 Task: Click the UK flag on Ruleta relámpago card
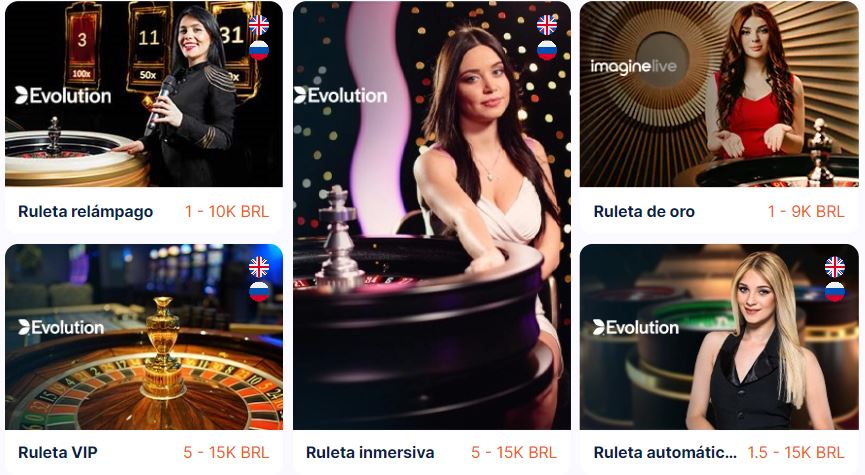coord(259,25)
